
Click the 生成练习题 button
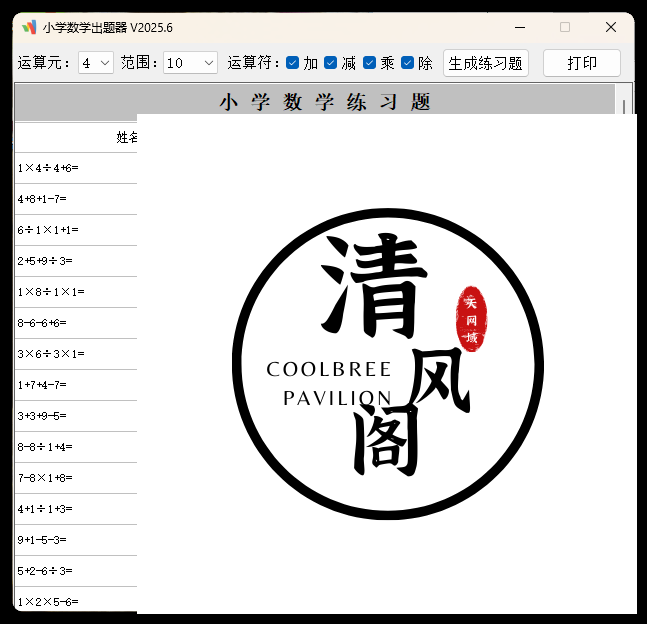[486, 63]
